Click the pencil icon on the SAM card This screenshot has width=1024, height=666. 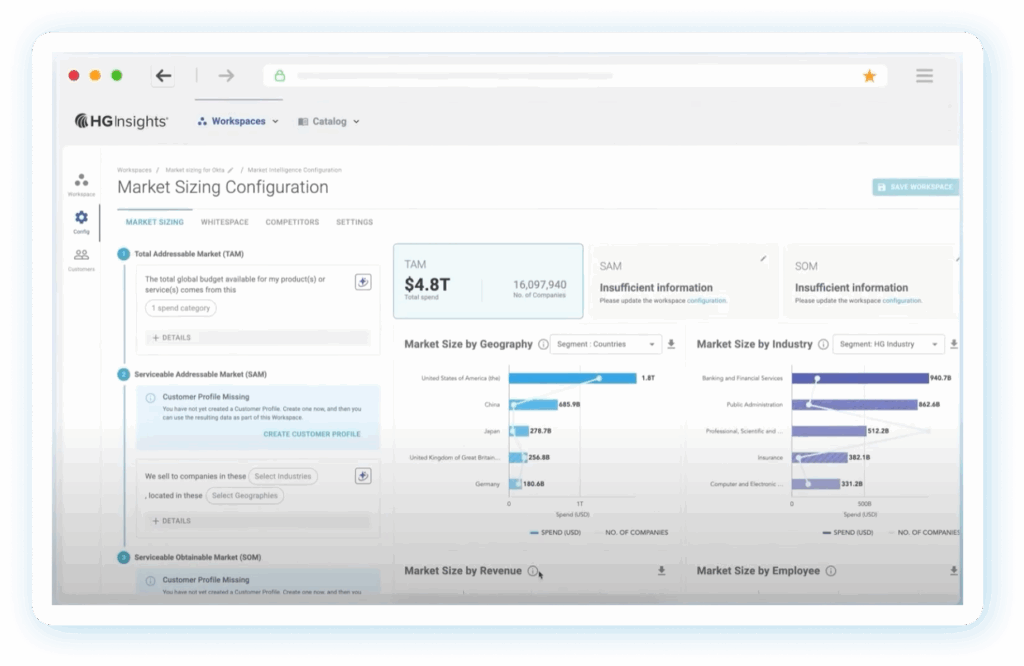[x=763, y=258]
